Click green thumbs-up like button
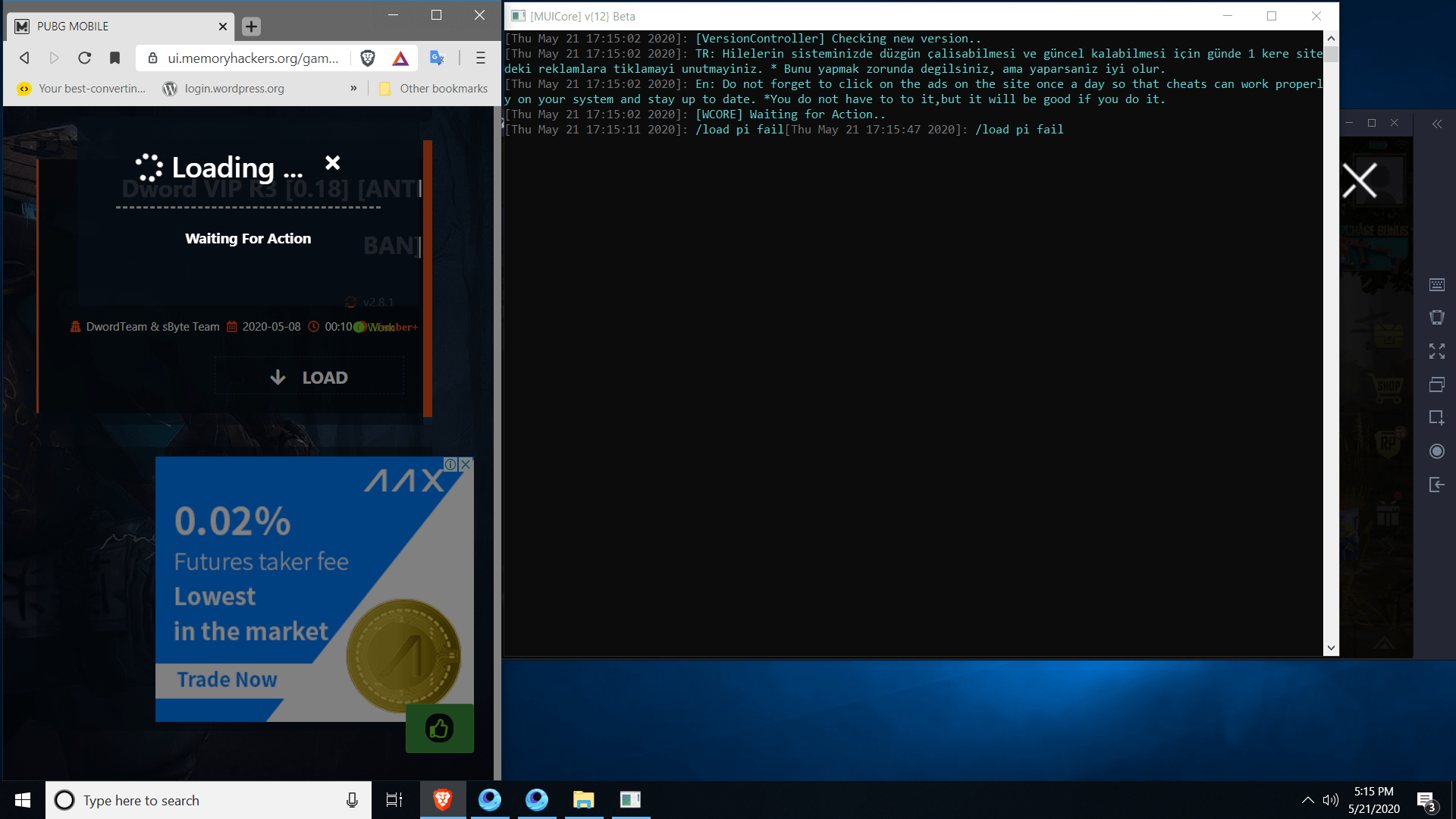1456x819 pixels. point(440,729)
